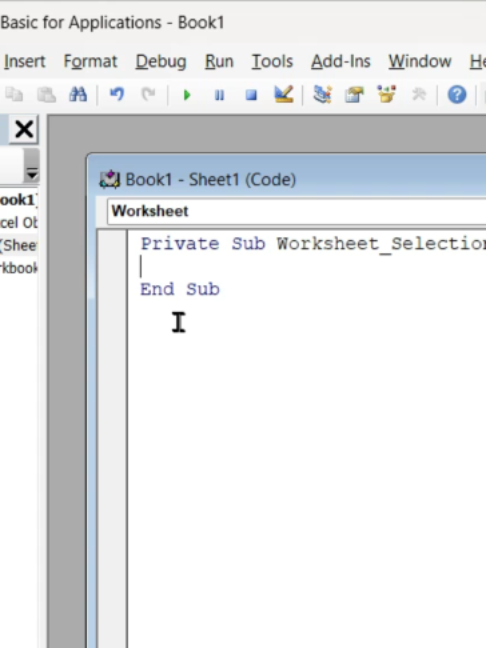Open the Tools menu
The image size is (486, 648).
coord(272,62)
